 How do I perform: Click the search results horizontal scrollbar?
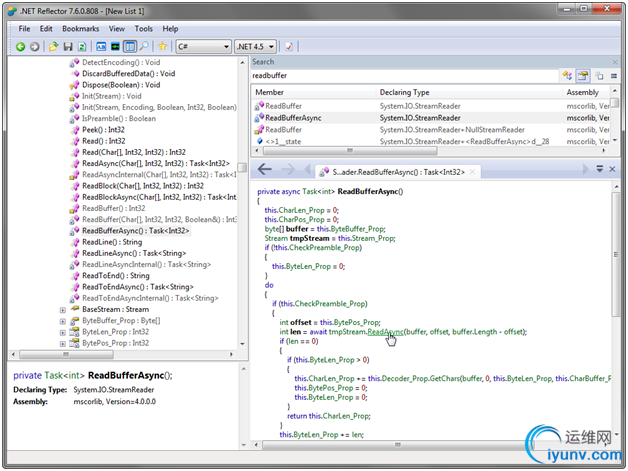[x=350, y=151]
